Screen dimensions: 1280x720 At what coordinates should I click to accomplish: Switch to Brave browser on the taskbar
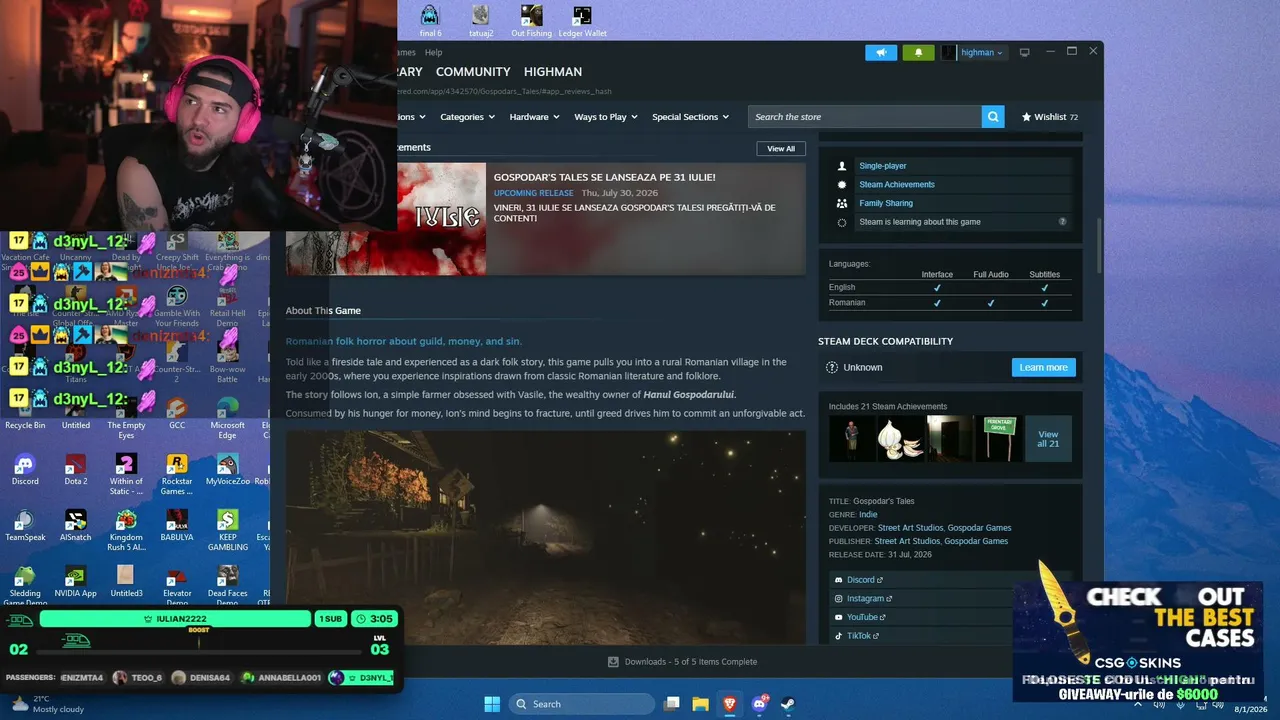730,704
